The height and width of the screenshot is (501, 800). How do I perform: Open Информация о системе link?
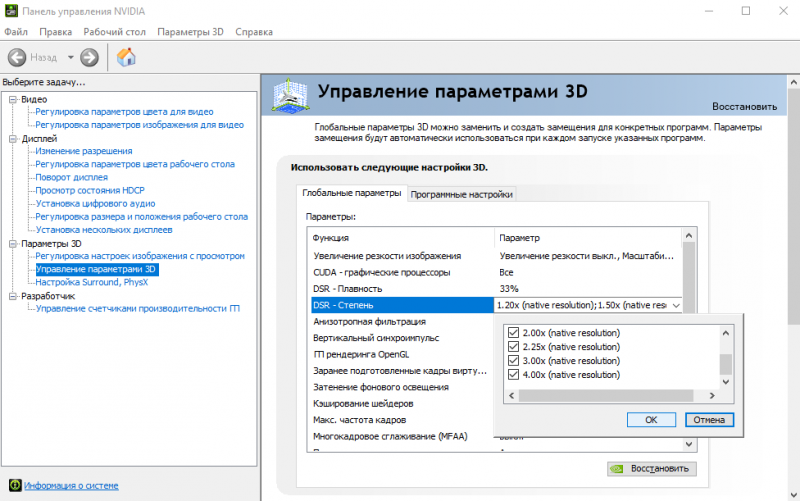point(71,485)
